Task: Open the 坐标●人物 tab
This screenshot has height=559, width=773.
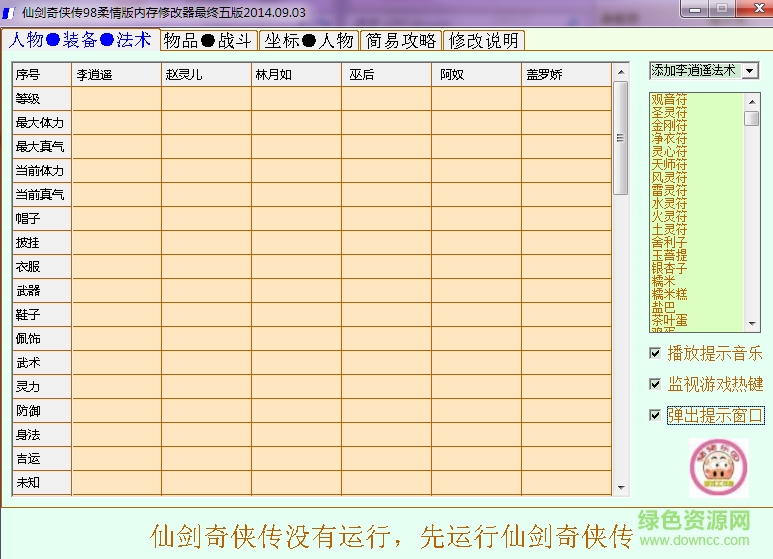Action: [x=309, y=40]
